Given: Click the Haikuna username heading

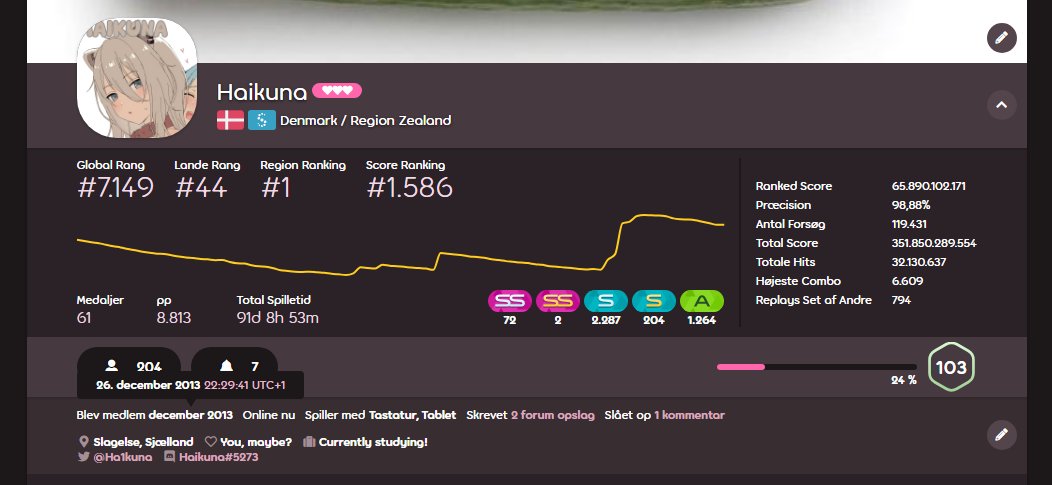Looking at the screenshot, I should (262, 92).
